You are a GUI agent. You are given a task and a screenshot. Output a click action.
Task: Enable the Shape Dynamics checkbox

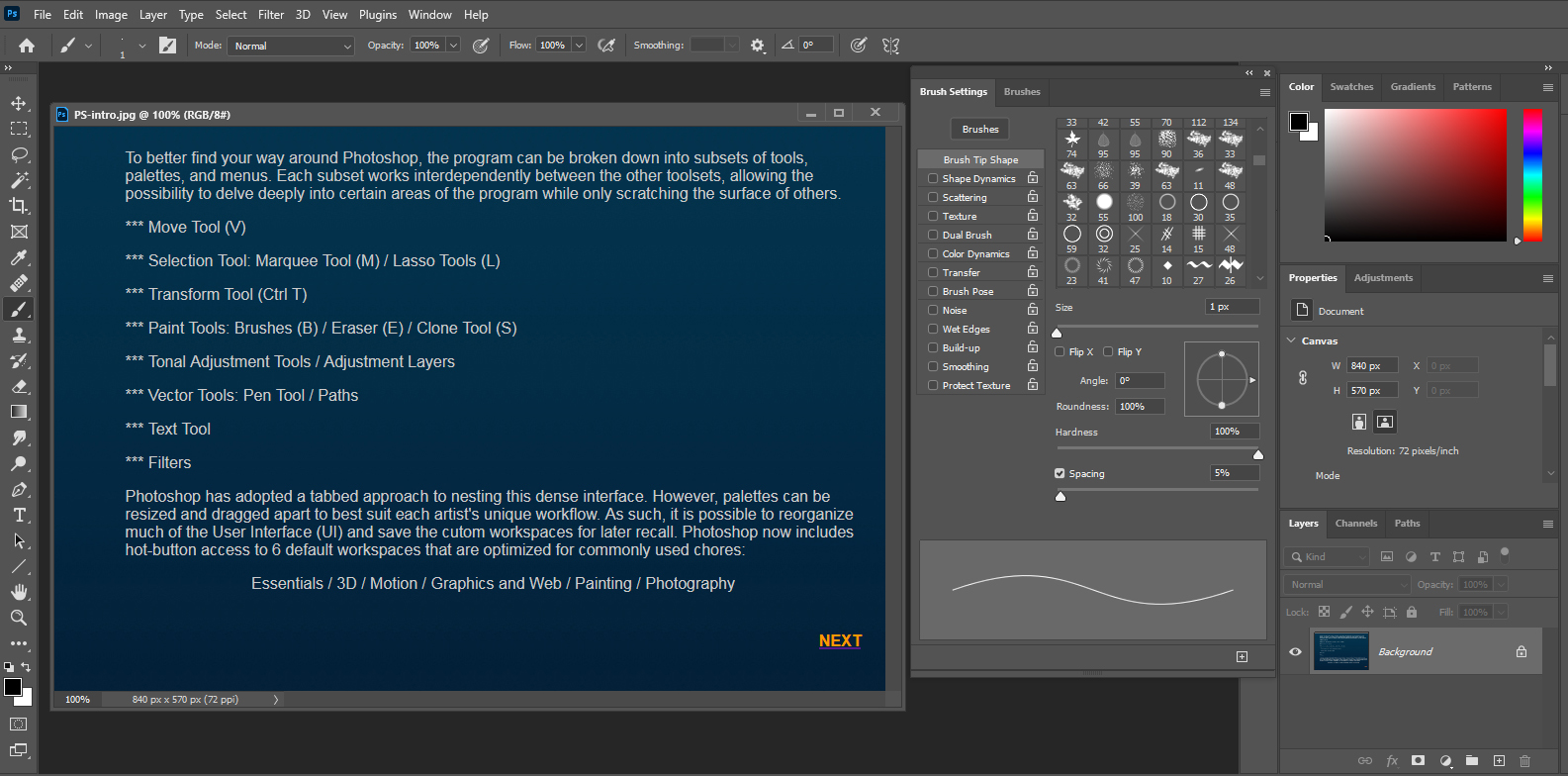point(933,179)
